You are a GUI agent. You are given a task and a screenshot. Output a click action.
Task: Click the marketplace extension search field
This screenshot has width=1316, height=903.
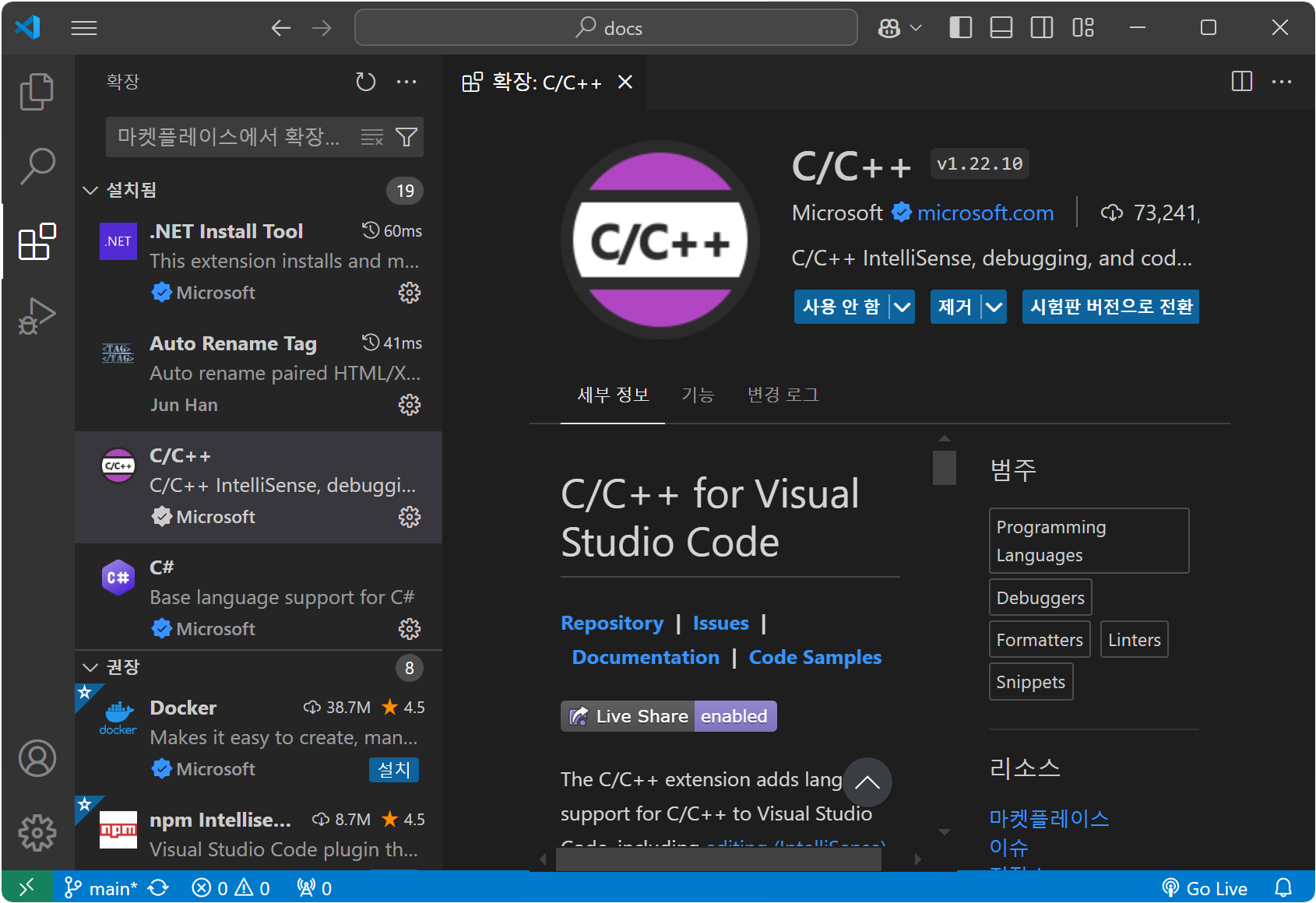(230, 138)
